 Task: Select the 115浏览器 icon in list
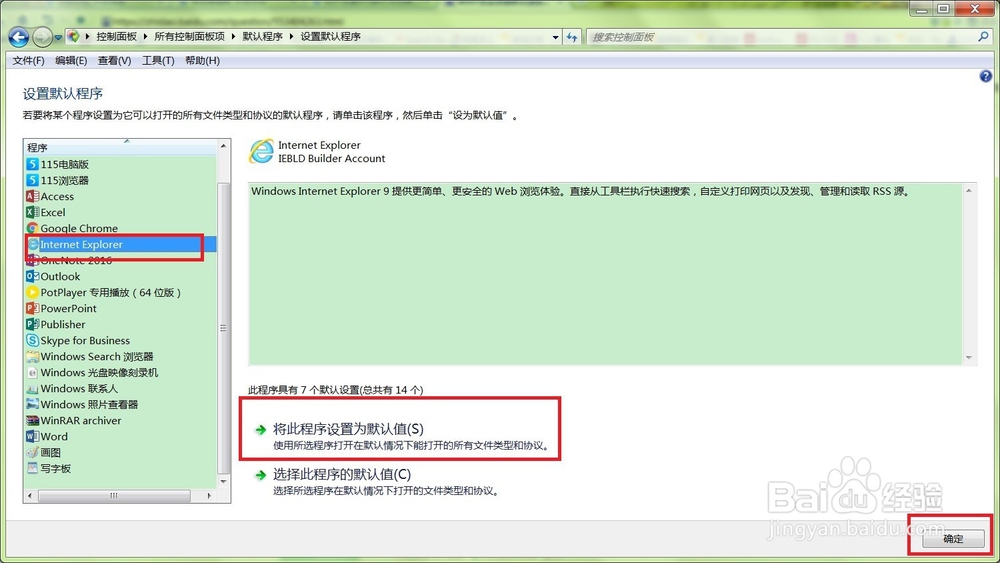33,180
